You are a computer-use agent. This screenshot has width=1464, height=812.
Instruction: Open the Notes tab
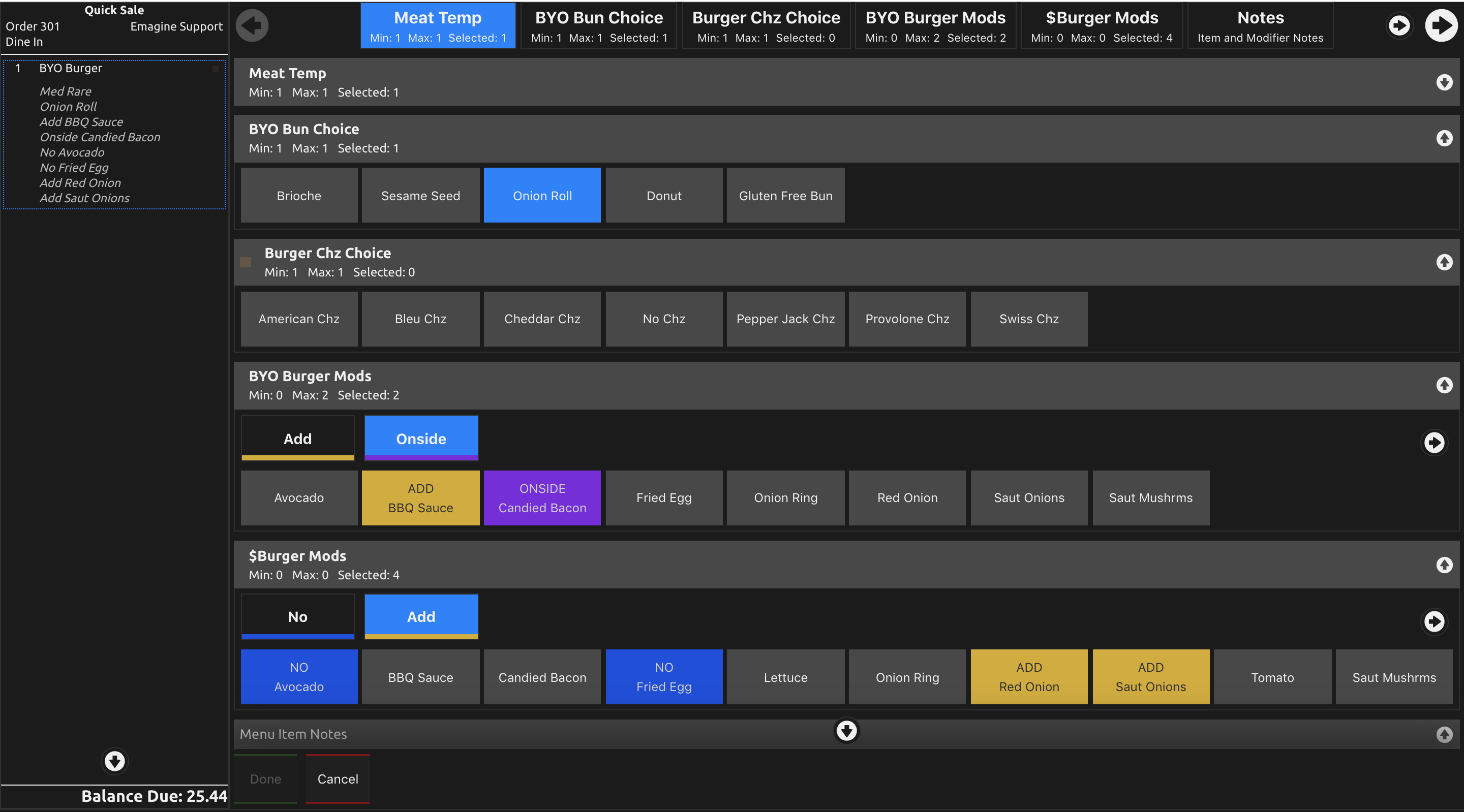tap(1260, 25)
